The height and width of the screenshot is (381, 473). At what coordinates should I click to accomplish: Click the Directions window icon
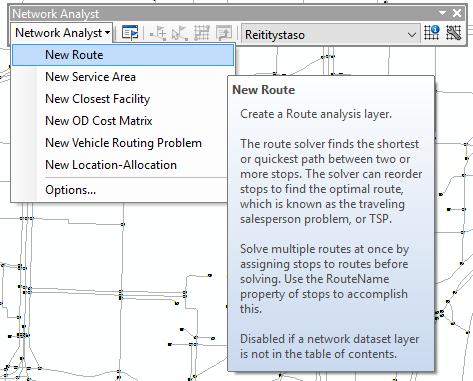(224, 33)
